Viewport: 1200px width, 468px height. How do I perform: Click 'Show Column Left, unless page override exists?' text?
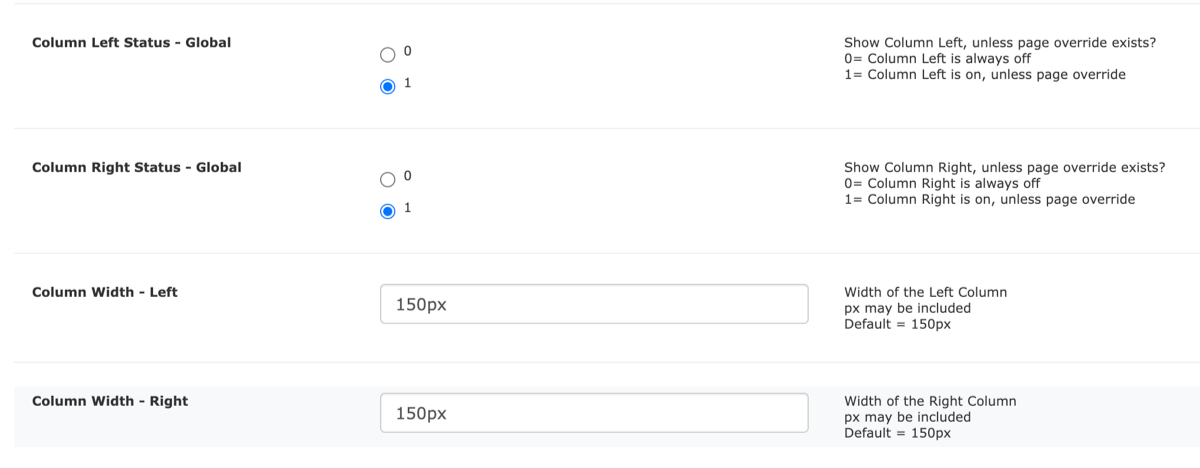coord(1000,43)
